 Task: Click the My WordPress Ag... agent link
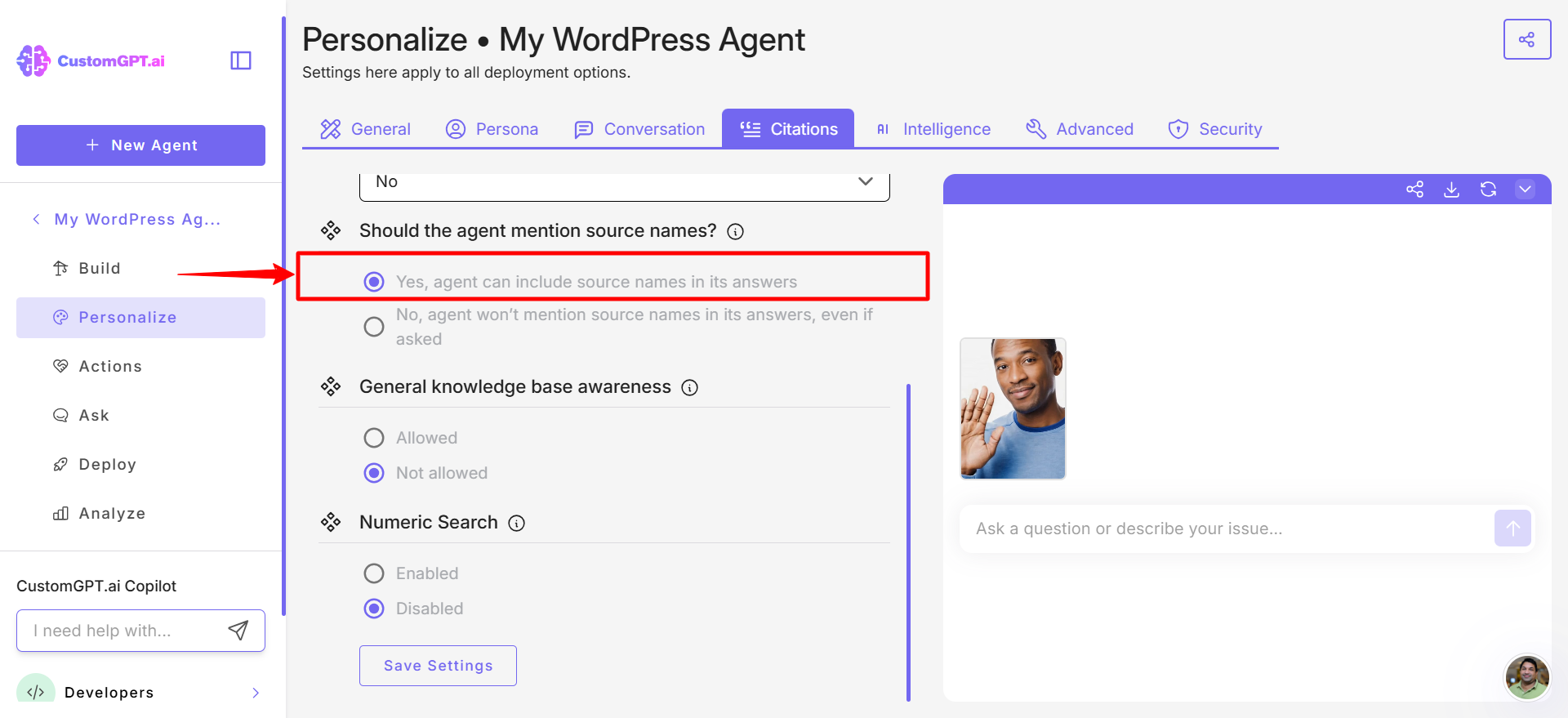coord(137,219)
